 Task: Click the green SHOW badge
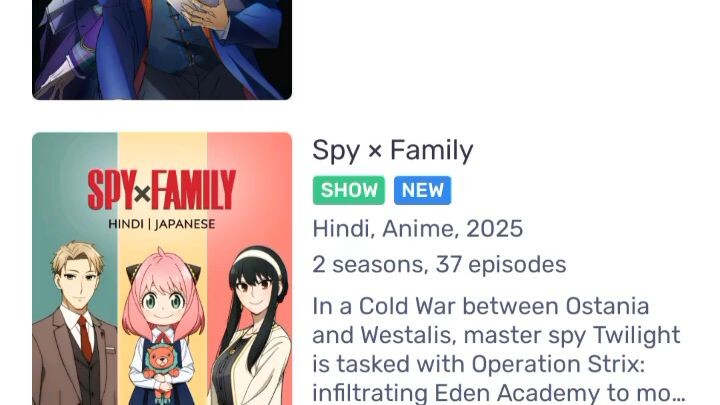(x=349, y=190)
